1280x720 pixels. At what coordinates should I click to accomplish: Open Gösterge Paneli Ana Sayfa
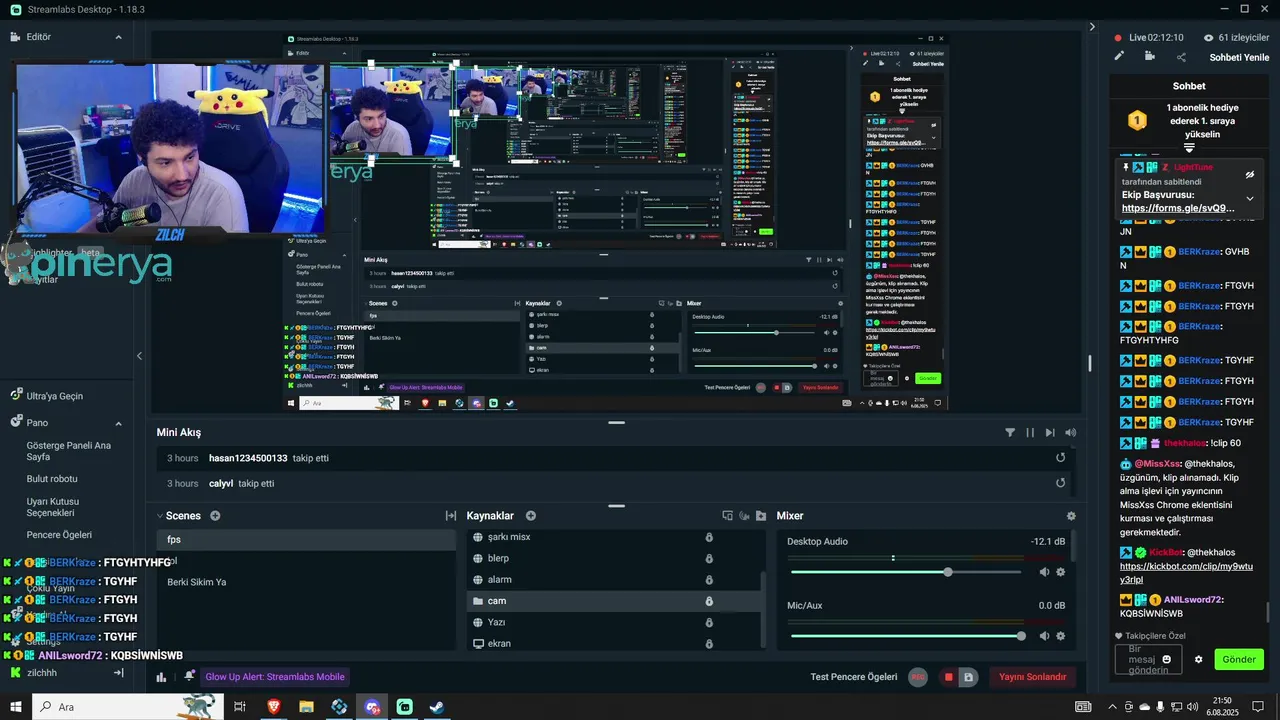tap(68, 451)
